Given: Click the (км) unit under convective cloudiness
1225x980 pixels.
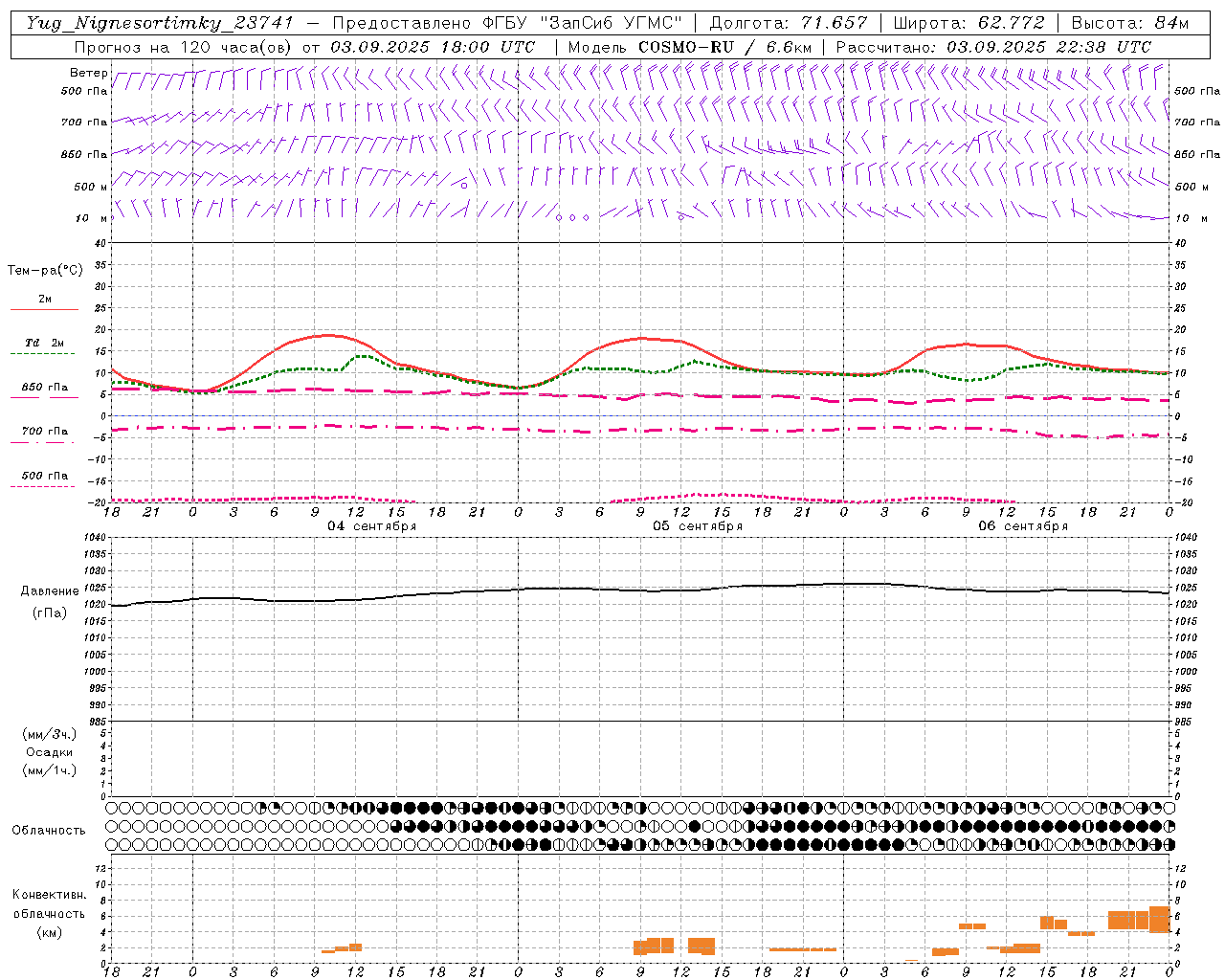Looking at the screenshot, I should click(49, 932).
